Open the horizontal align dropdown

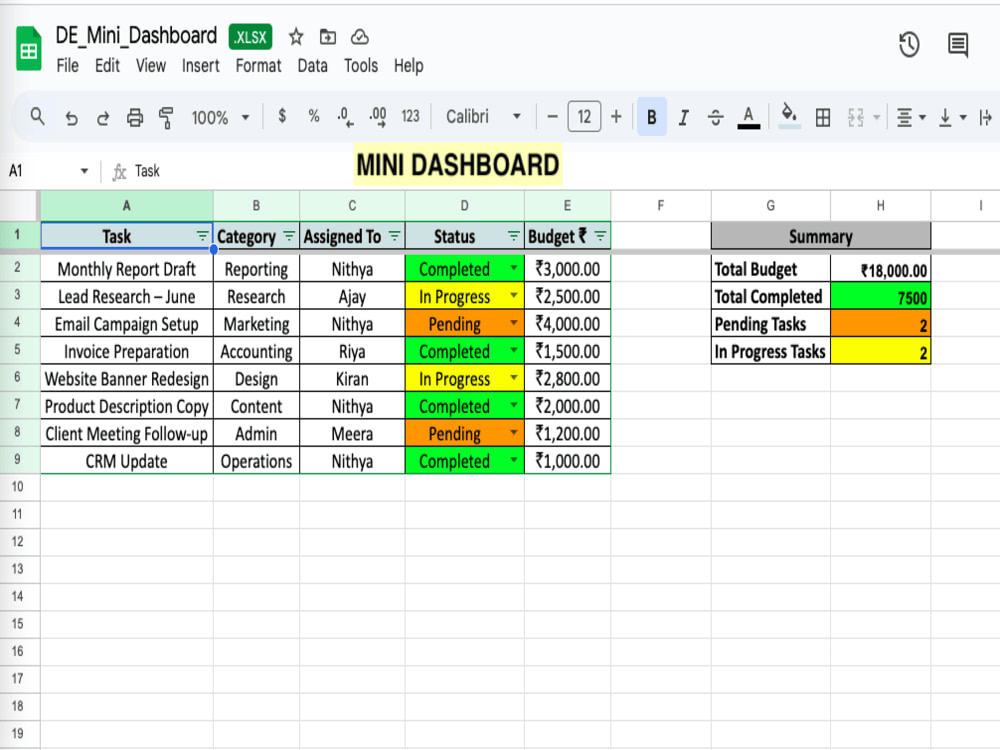911,117
